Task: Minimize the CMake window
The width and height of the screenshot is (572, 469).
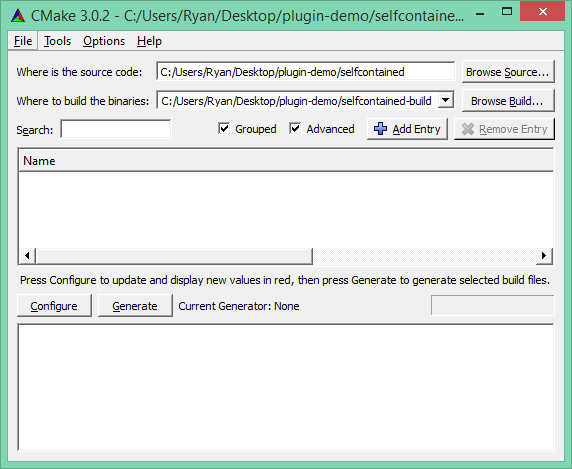Action: [x=480, y=14]
